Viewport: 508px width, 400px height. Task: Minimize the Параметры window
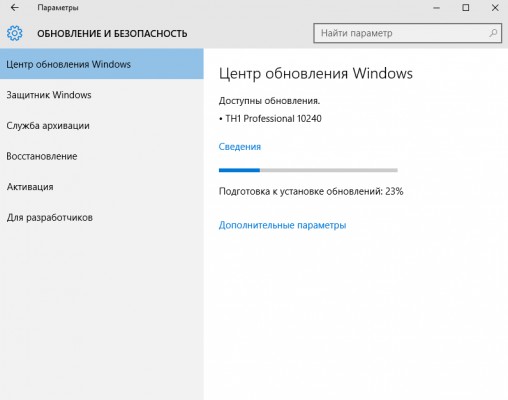pyautogui.click(x=436, y=8)
